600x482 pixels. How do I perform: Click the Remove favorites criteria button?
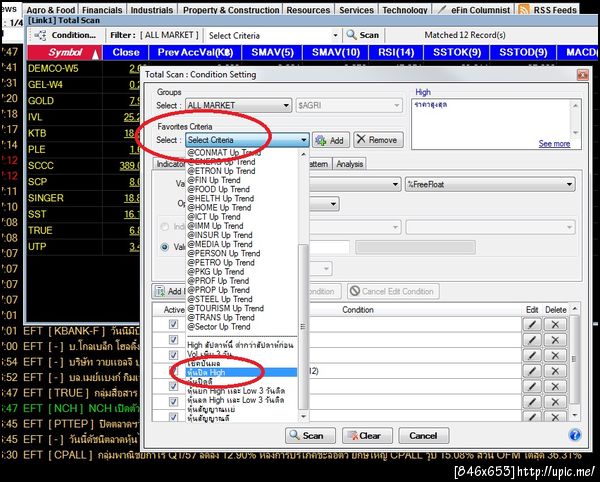click(x=378, y=140)
